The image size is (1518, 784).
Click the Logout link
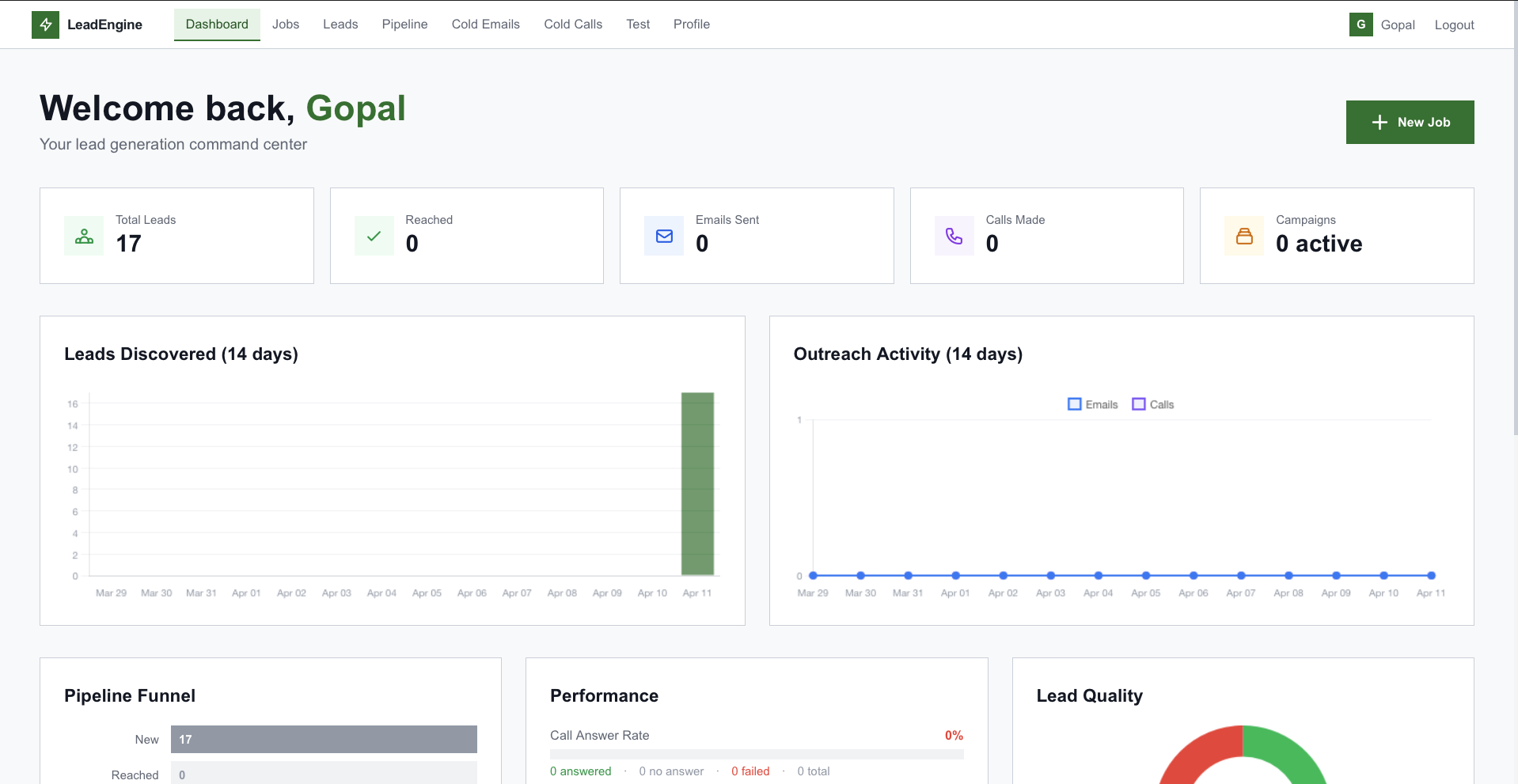[1454, 25]
